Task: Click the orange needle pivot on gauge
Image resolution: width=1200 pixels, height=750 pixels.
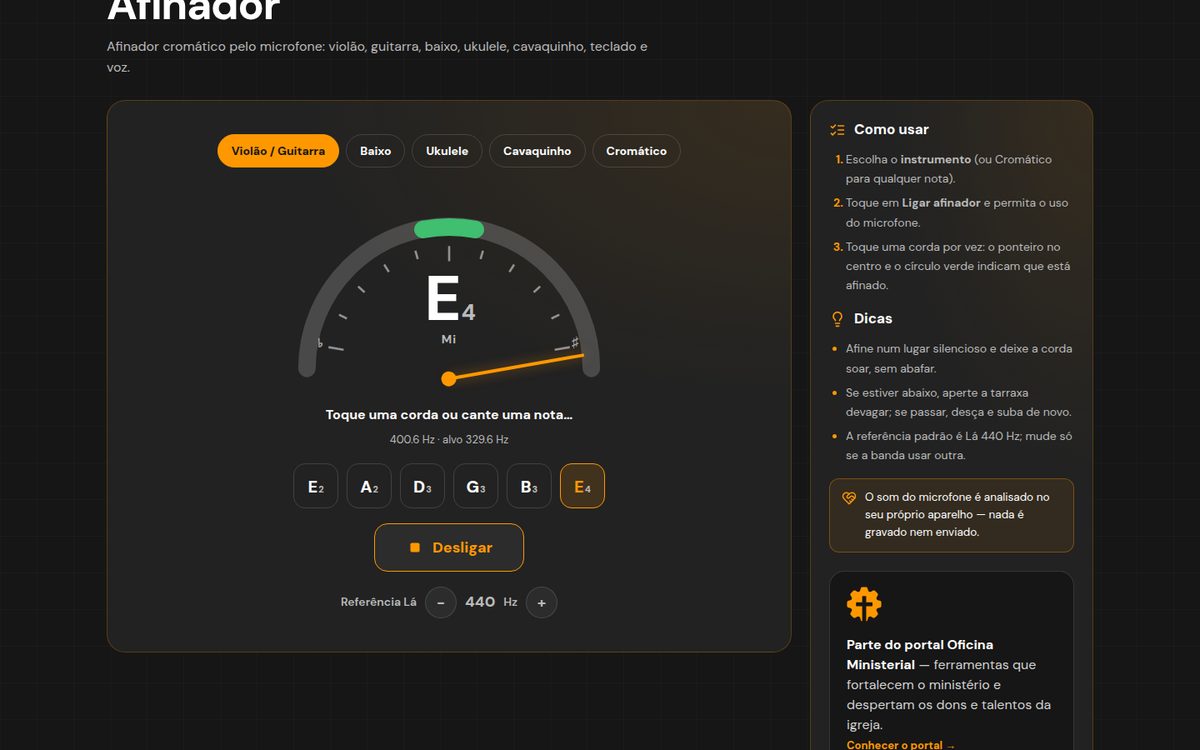Action: click(449, 378)
